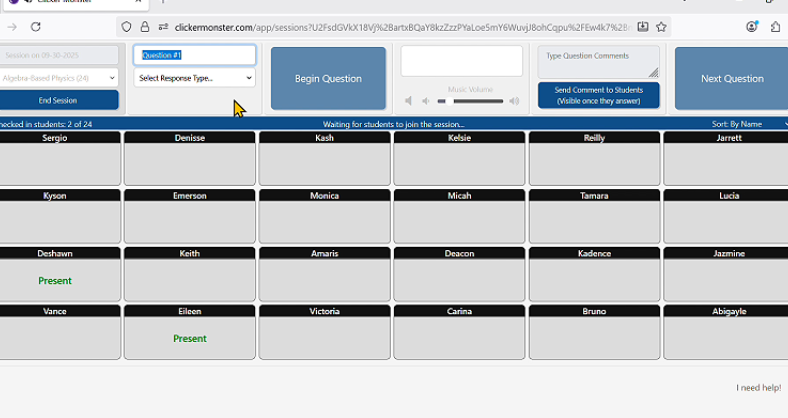The width and height of the screenshot is (788, 418).
Task: Click the Question #1 name field
Action: click(194, 55)
